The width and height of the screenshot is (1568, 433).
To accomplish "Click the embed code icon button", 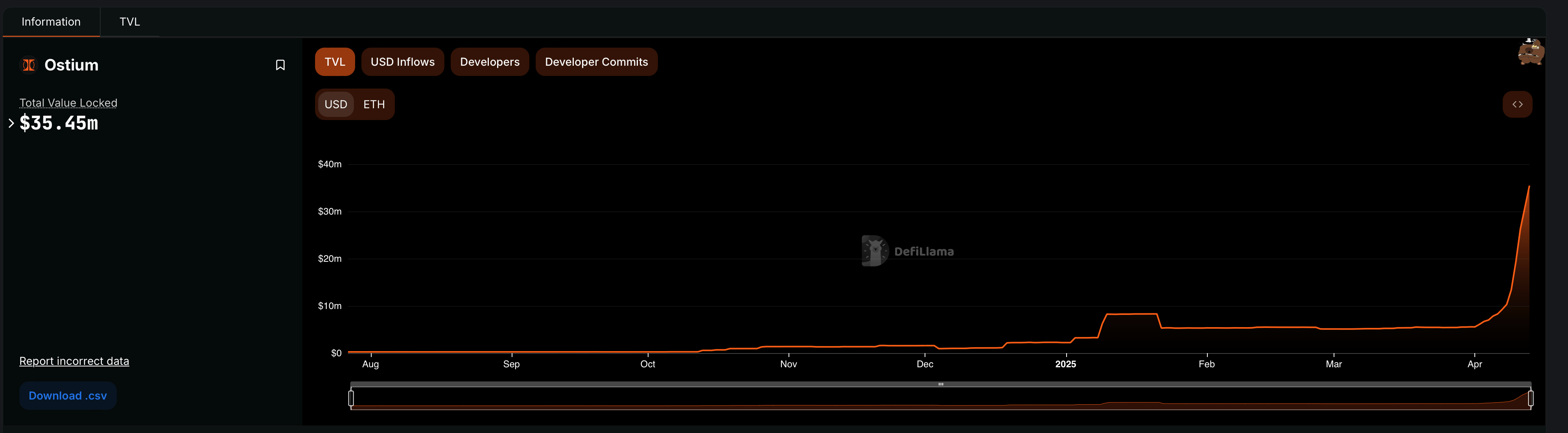I will pos(1517,104).
